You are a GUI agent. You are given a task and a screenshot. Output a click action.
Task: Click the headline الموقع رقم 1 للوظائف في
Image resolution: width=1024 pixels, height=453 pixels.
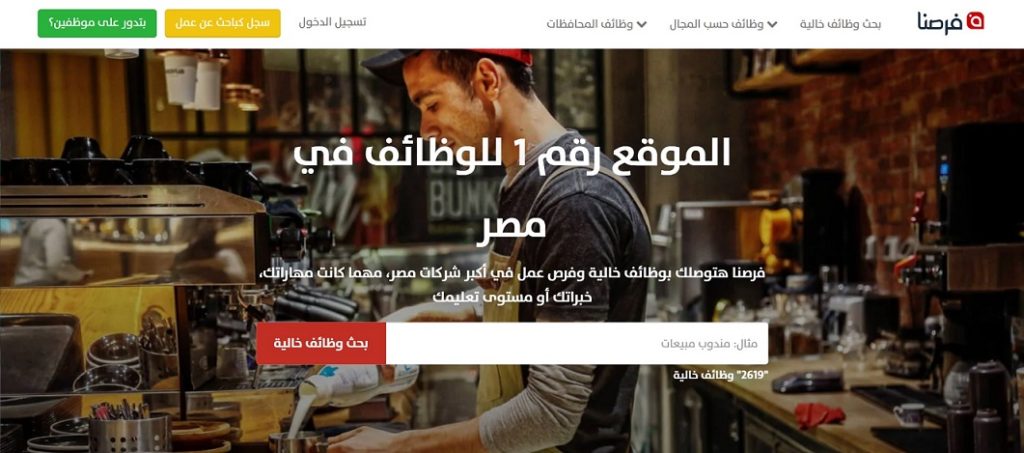coord(511,154)
